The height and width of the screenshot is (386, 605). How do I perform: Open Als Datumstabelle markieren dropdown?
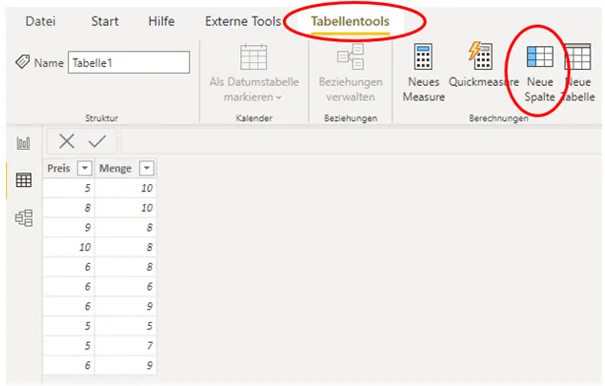253,89
